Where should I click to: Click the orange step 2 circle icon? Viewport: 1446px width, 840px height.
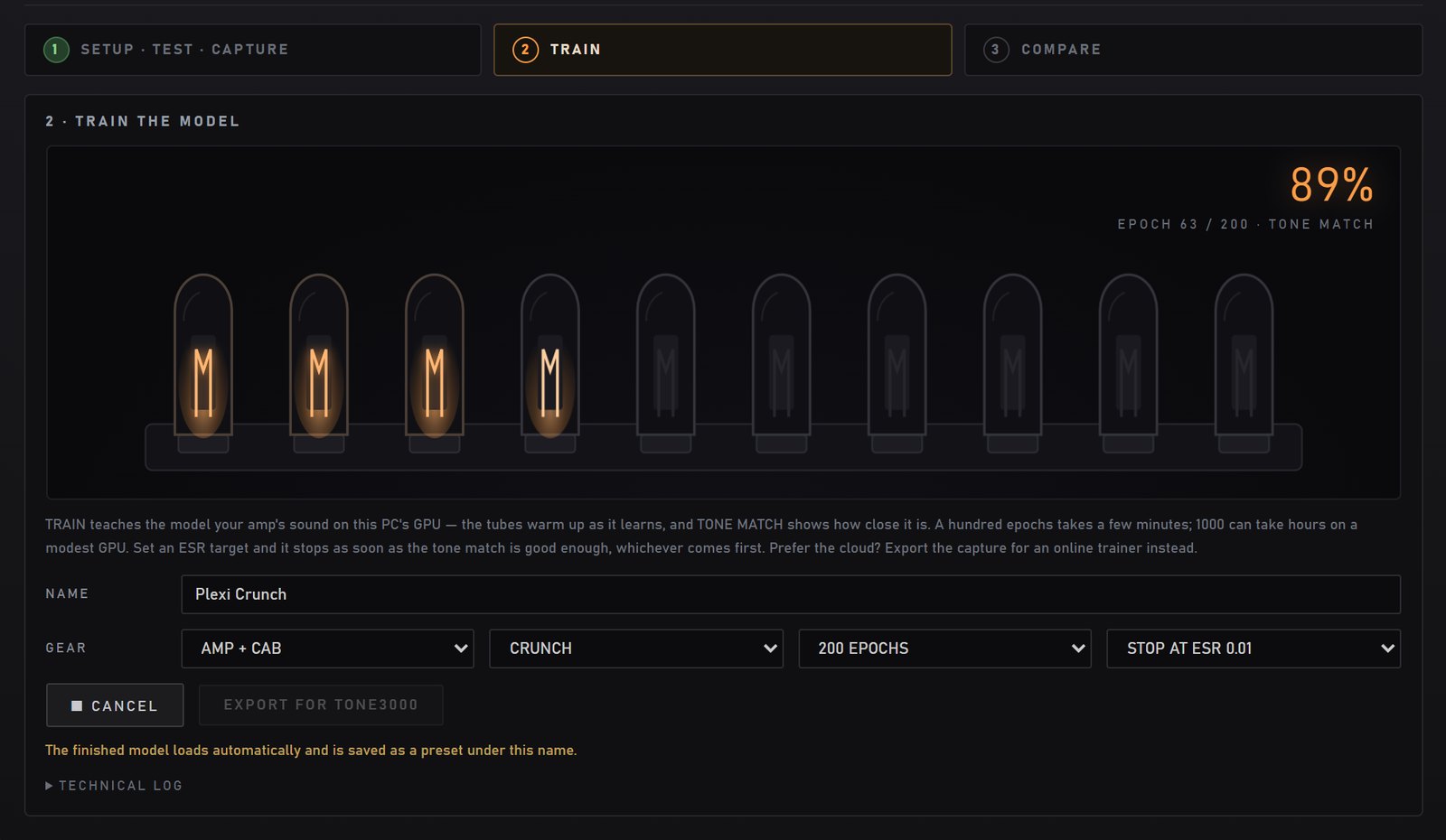click(x=525, y=50)
